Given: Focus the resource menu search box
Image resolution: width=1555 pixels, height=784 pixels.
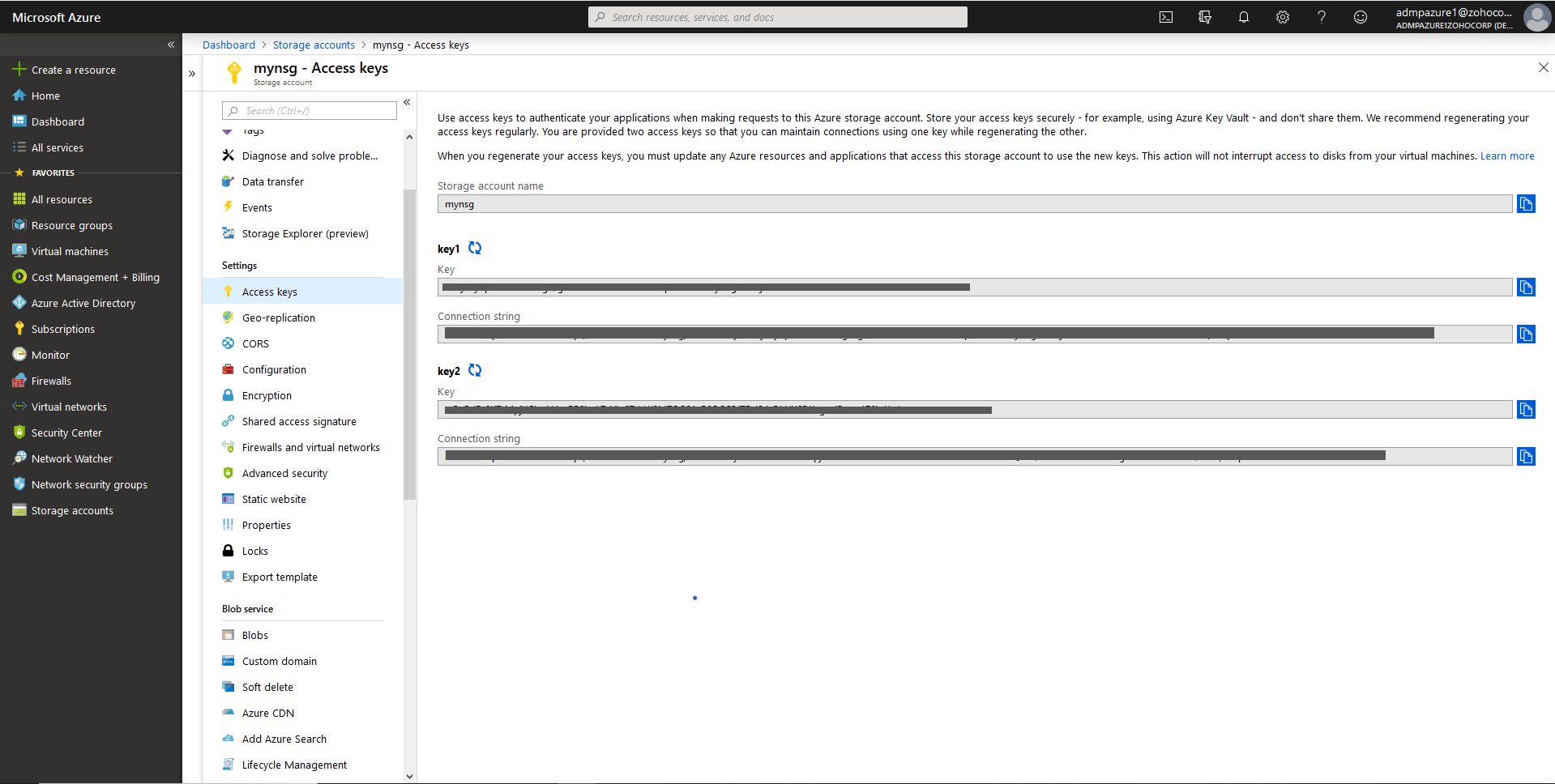Looking at the screenshot, I should point(310,111).
